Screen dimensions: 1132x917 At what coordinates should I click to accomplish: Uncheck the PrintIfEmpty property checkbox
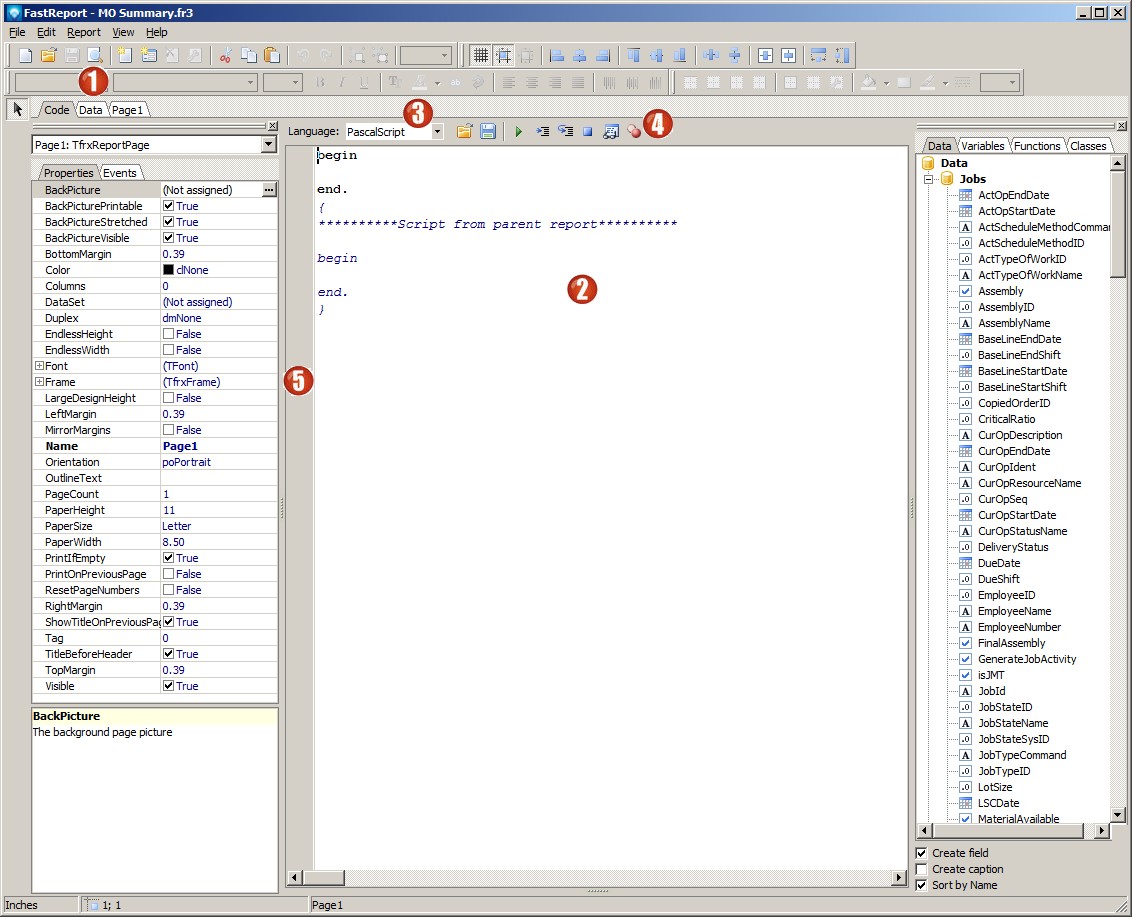[x=169, y=558]
